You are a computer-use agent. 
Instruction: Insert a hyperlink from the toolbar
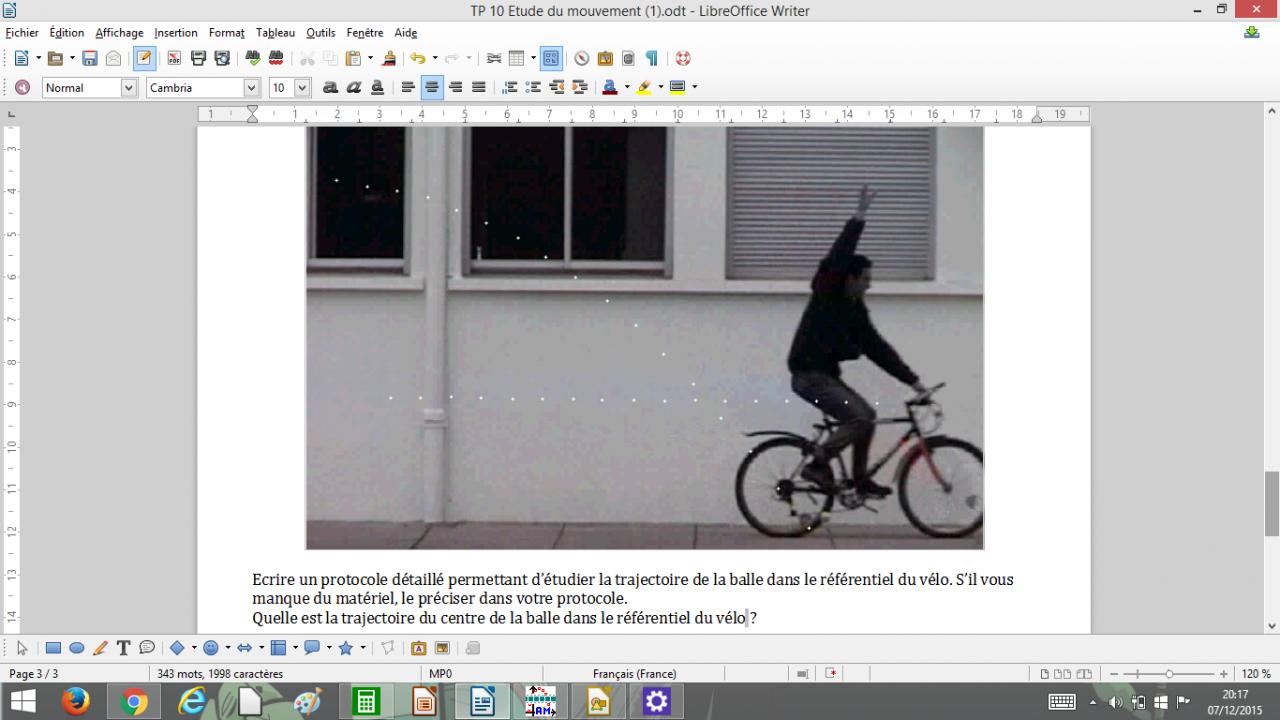(493, 58)
